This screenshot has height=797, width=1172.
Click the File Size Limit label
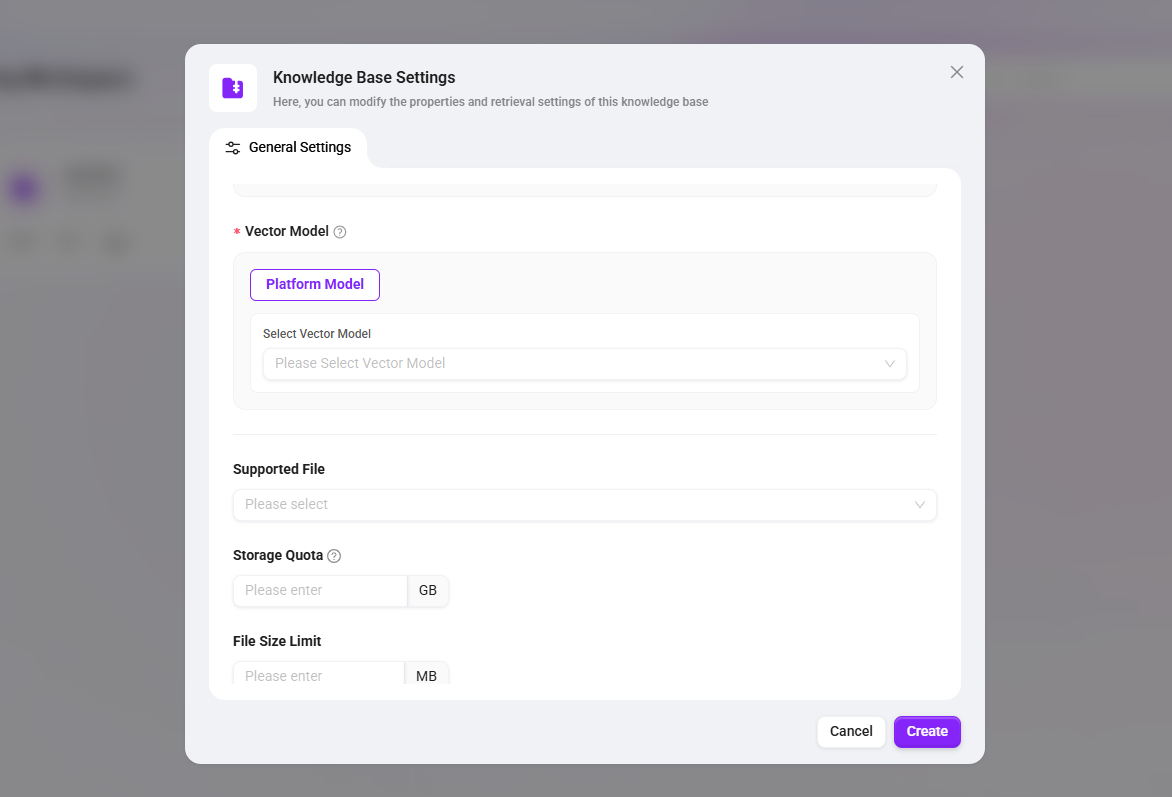coord(277,641)
